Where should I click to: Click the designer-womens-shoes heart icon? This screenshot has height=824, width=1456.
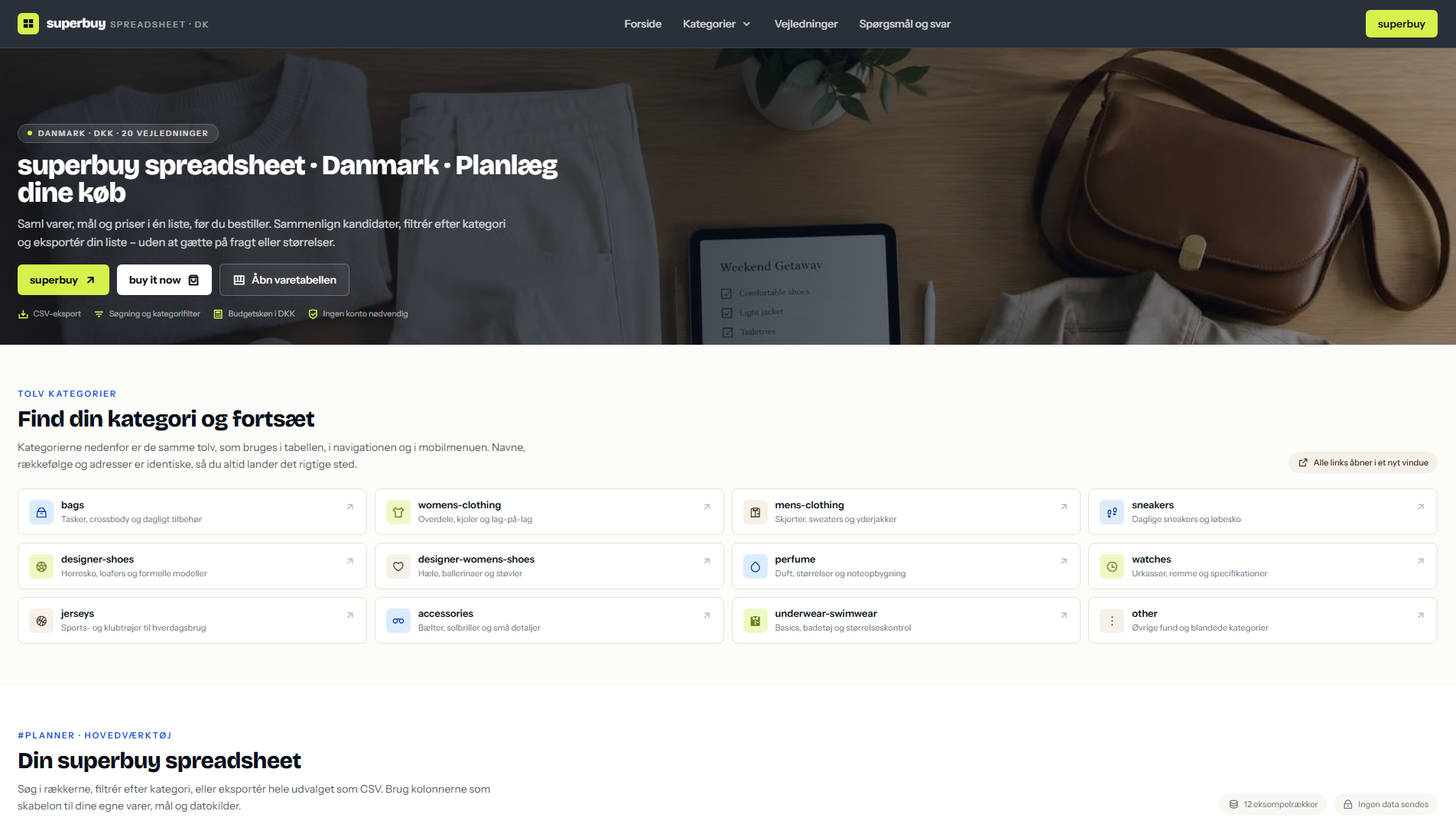pyautogui.click(x=398, y=566)
